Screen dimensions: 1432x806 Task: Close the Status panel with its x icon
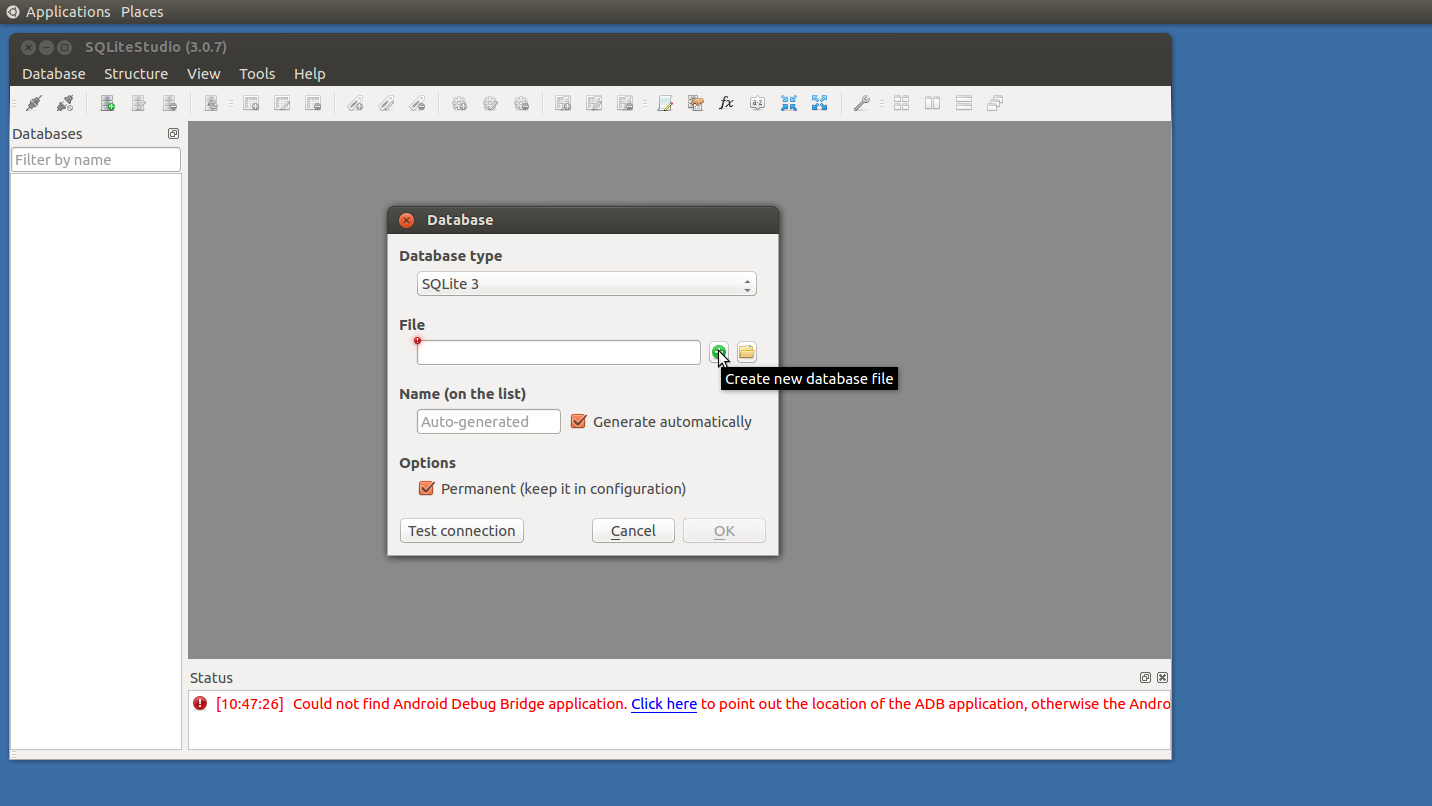point(1162,678)
